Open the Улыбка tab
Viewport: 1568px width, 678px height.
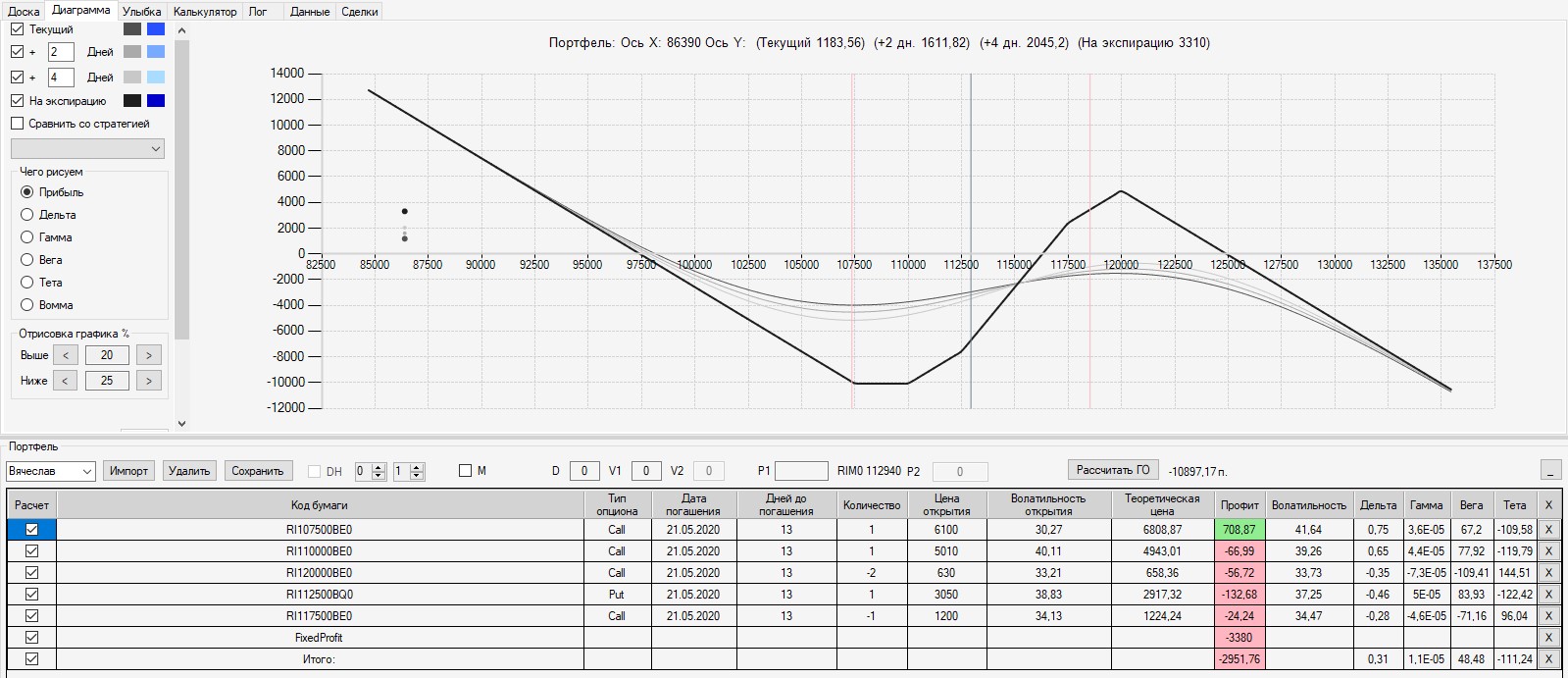[x=142, y=12]
